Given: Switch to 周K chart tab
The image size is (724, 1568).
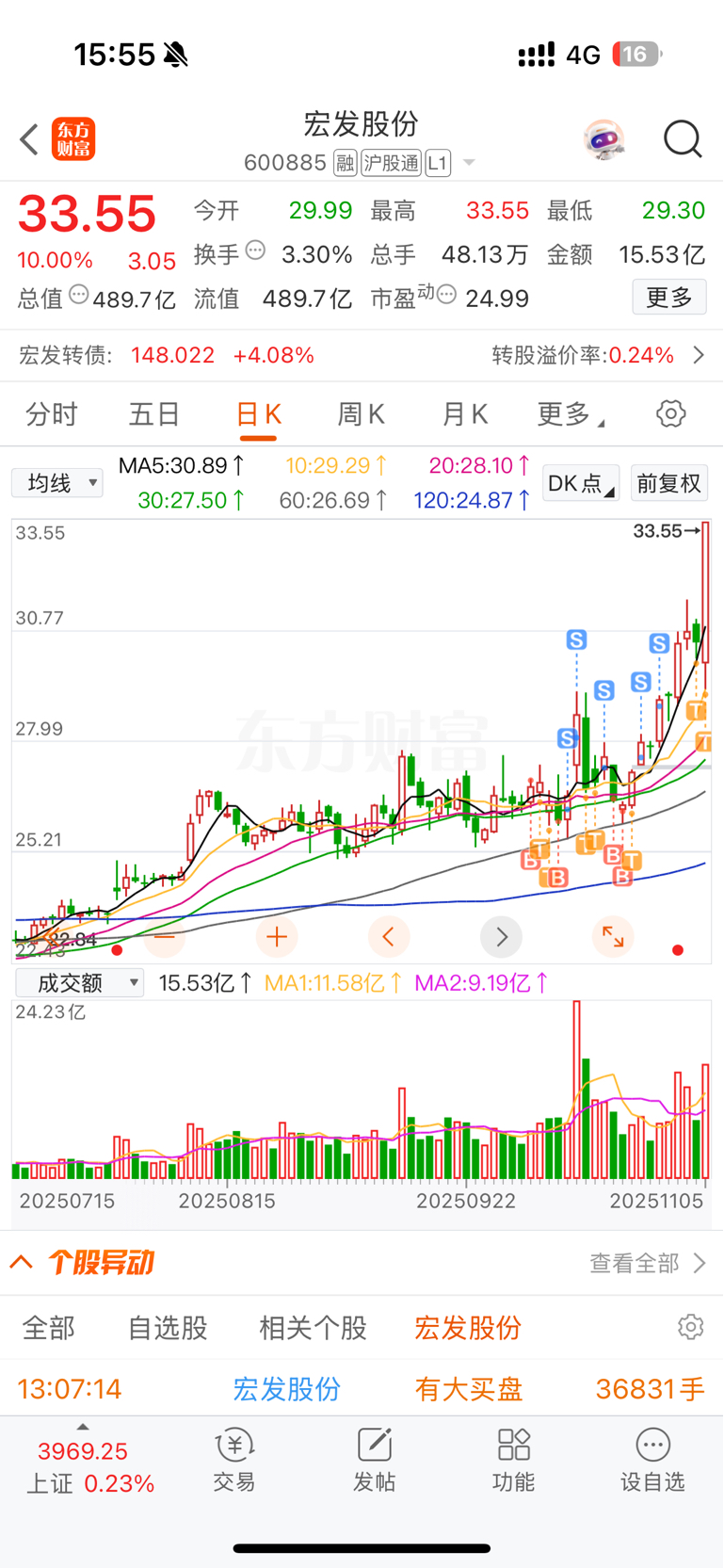Looking at the screenshot, I should (x=362, y=414).
